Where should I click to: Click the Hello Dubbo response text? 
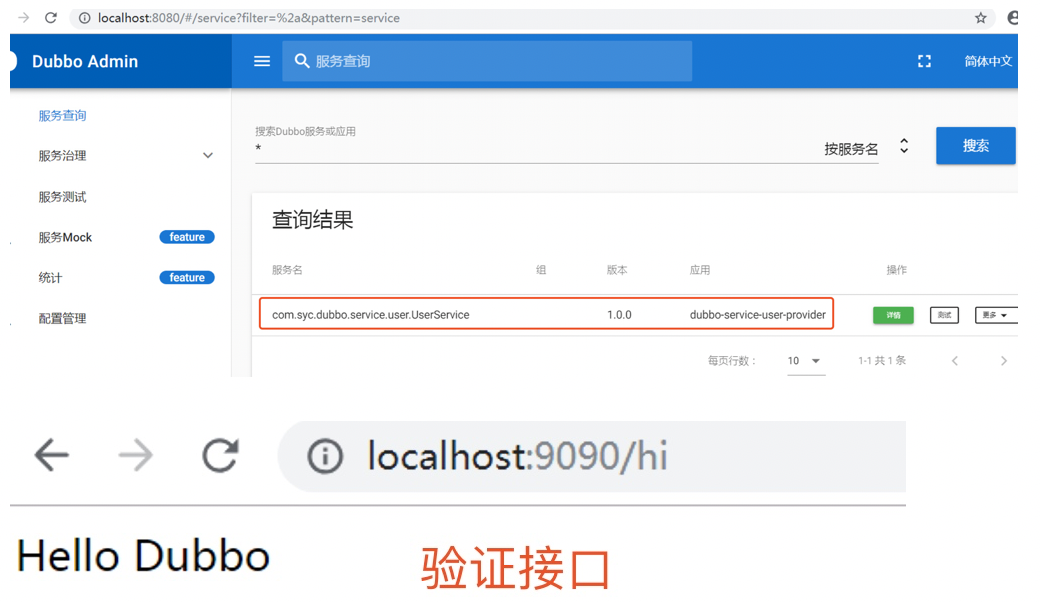pyautogui.click(x=143, y=556)
